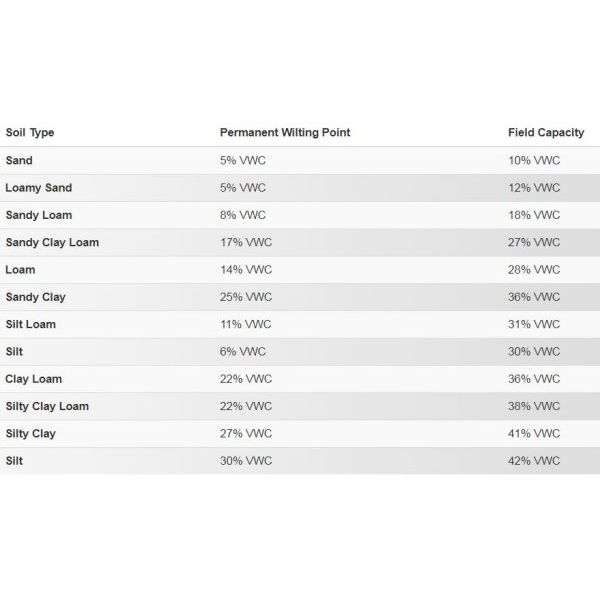Click the Soil Type column header
Viewport: 600px width, 600px height.
[30, 132]
